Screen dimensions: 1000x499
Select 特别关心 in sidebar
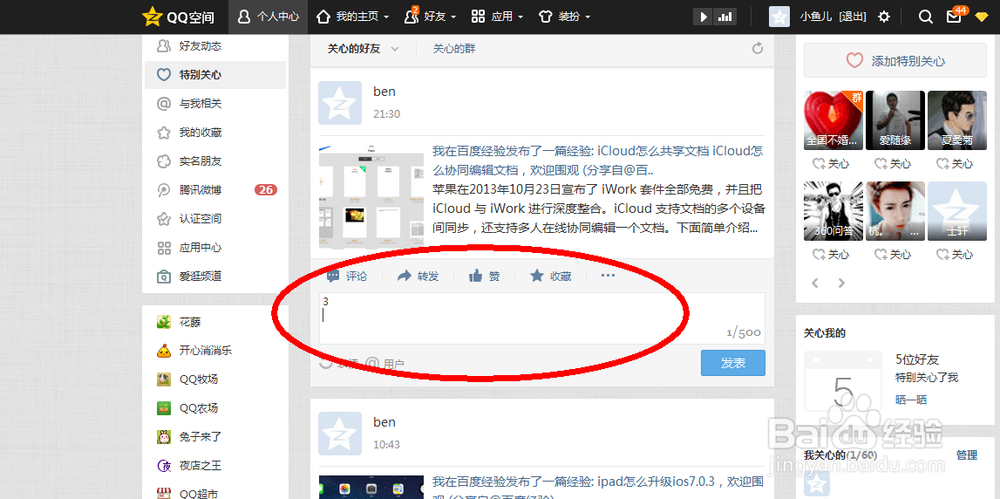214,75
